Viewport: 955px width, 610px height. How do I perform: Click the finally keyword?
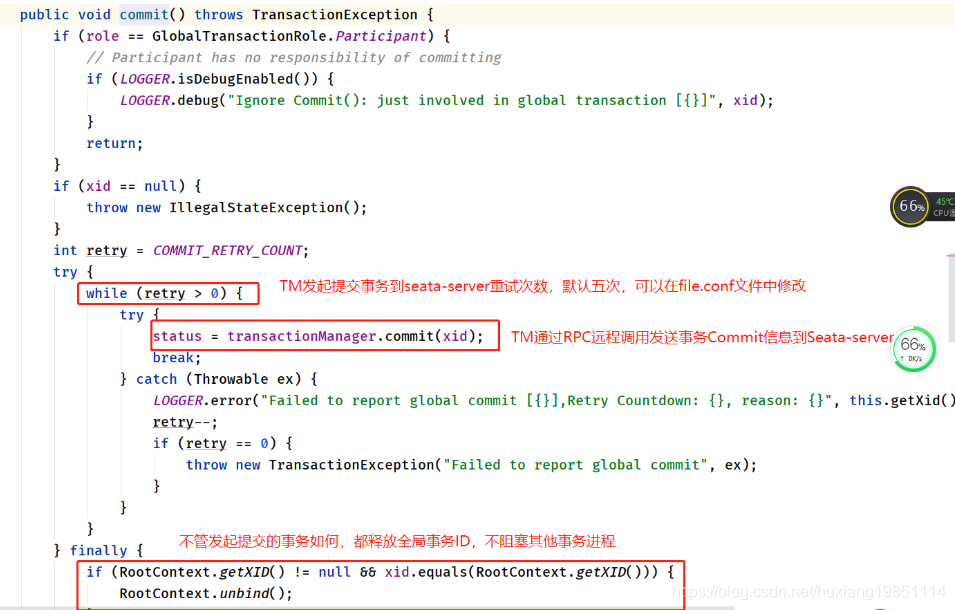coord(98,550)
